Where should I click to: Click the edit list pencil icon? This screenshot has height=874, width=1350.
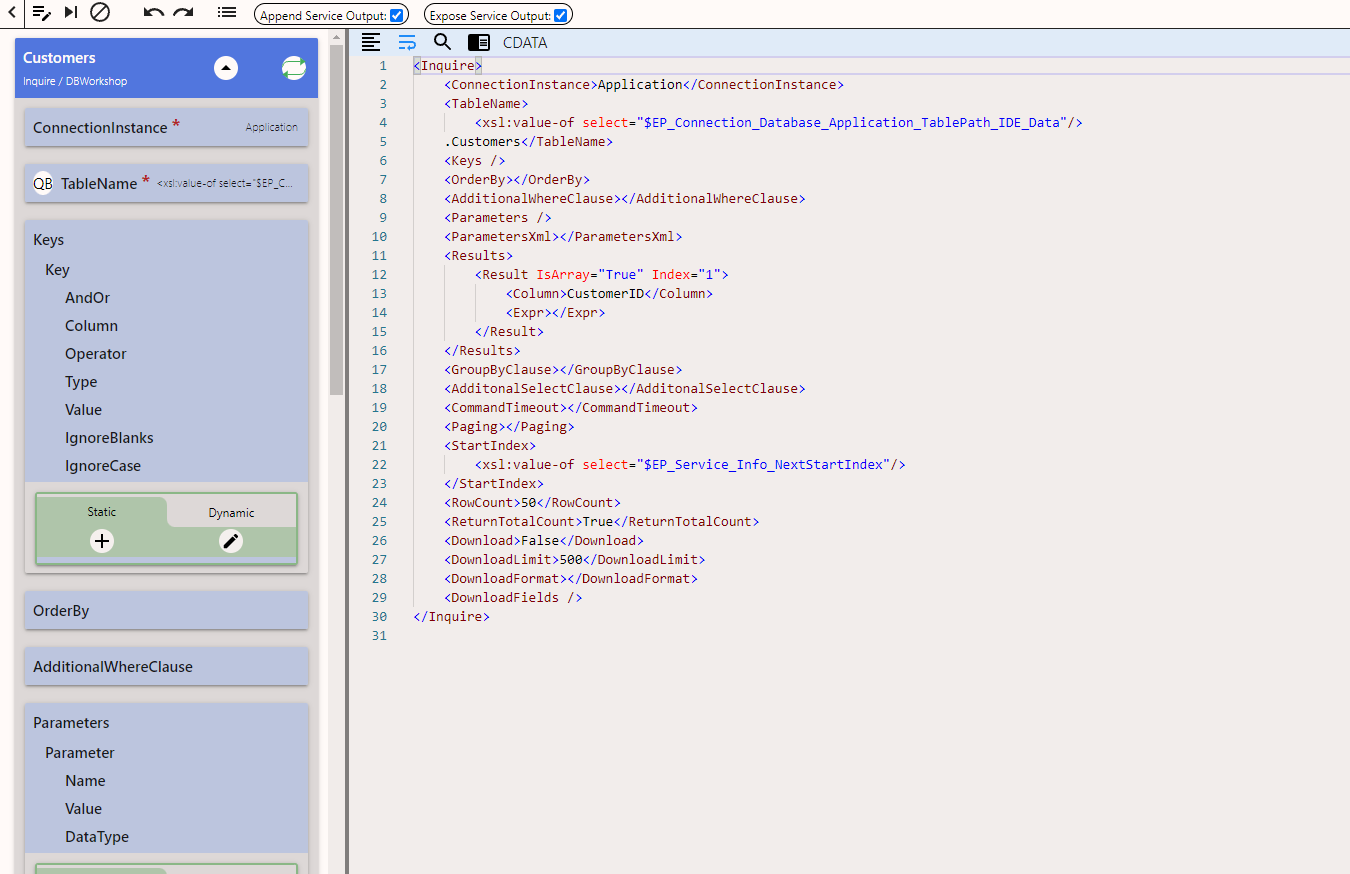[41, 13]
